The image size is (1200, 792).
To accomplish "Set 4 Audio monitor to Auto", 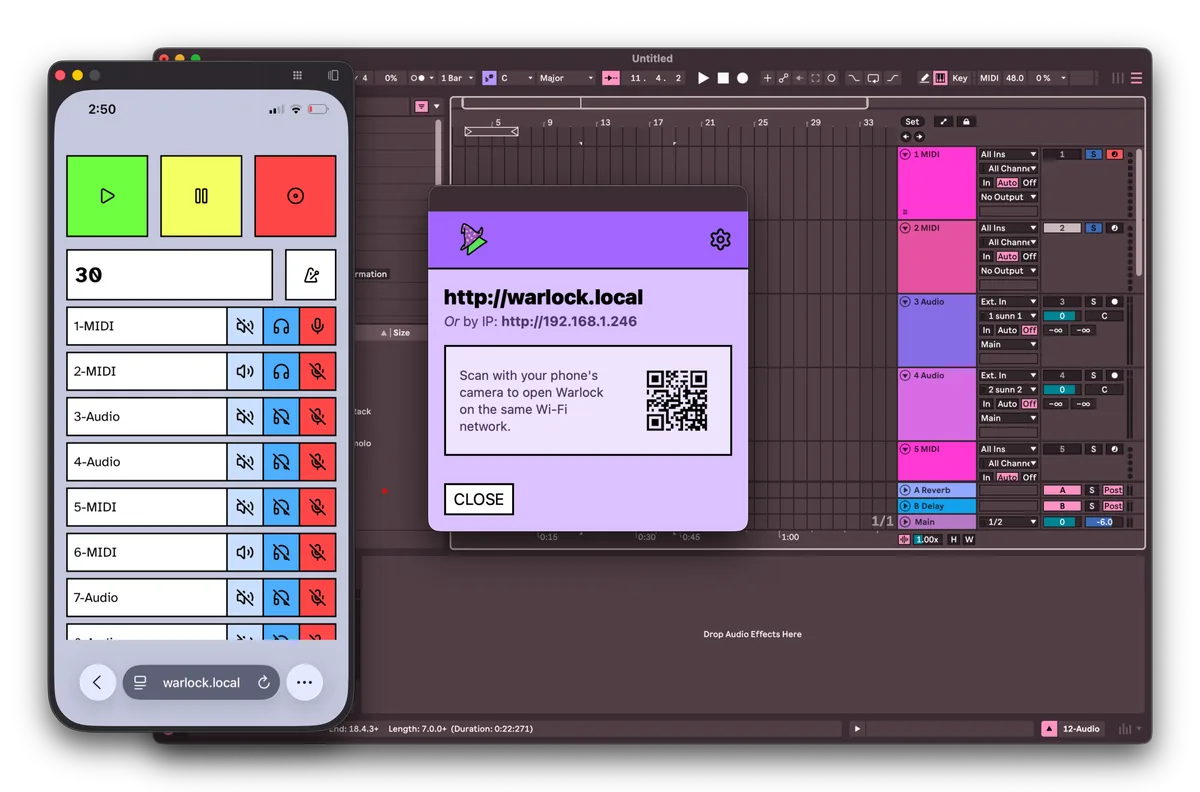I will [x=1007, y=404].
